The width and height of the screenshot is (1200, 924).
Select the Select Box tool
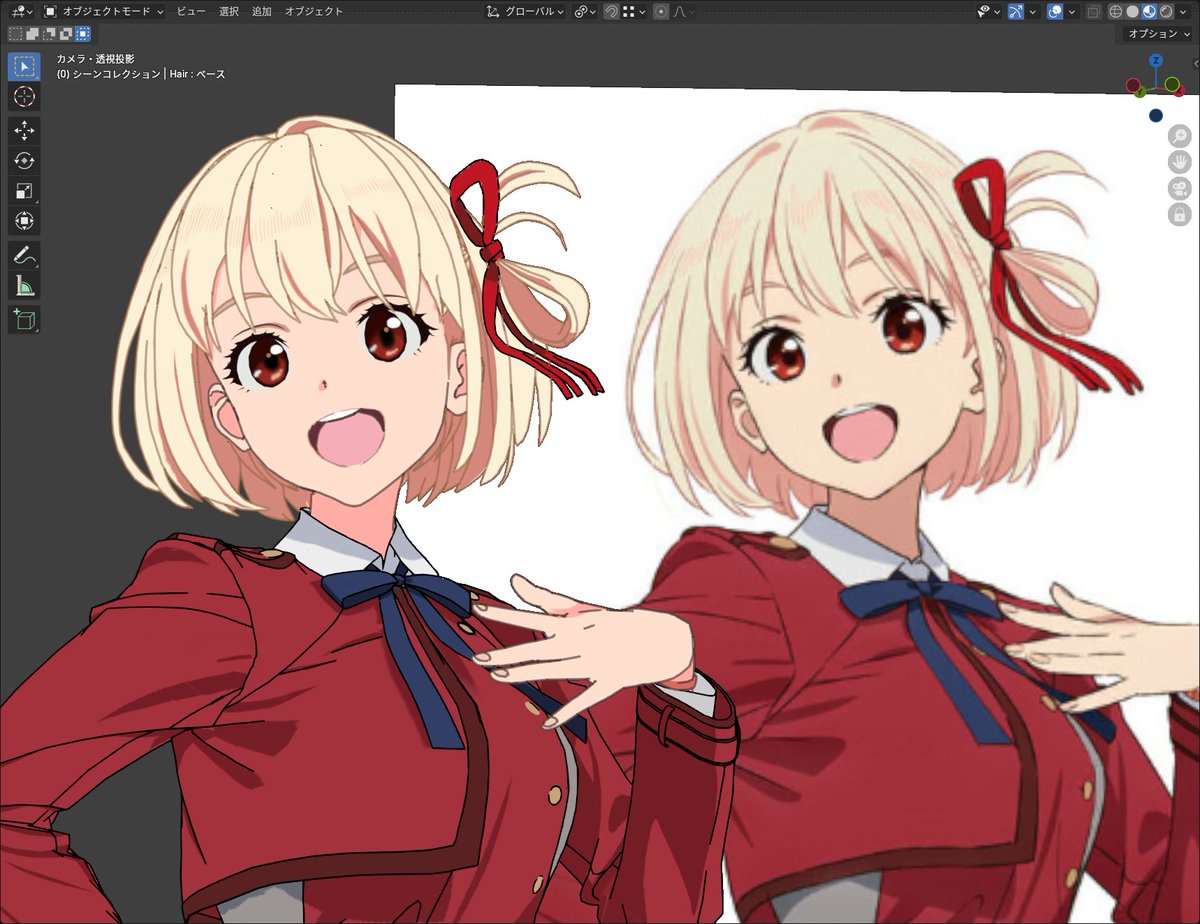pyautogui.click(x=24, y=67)
